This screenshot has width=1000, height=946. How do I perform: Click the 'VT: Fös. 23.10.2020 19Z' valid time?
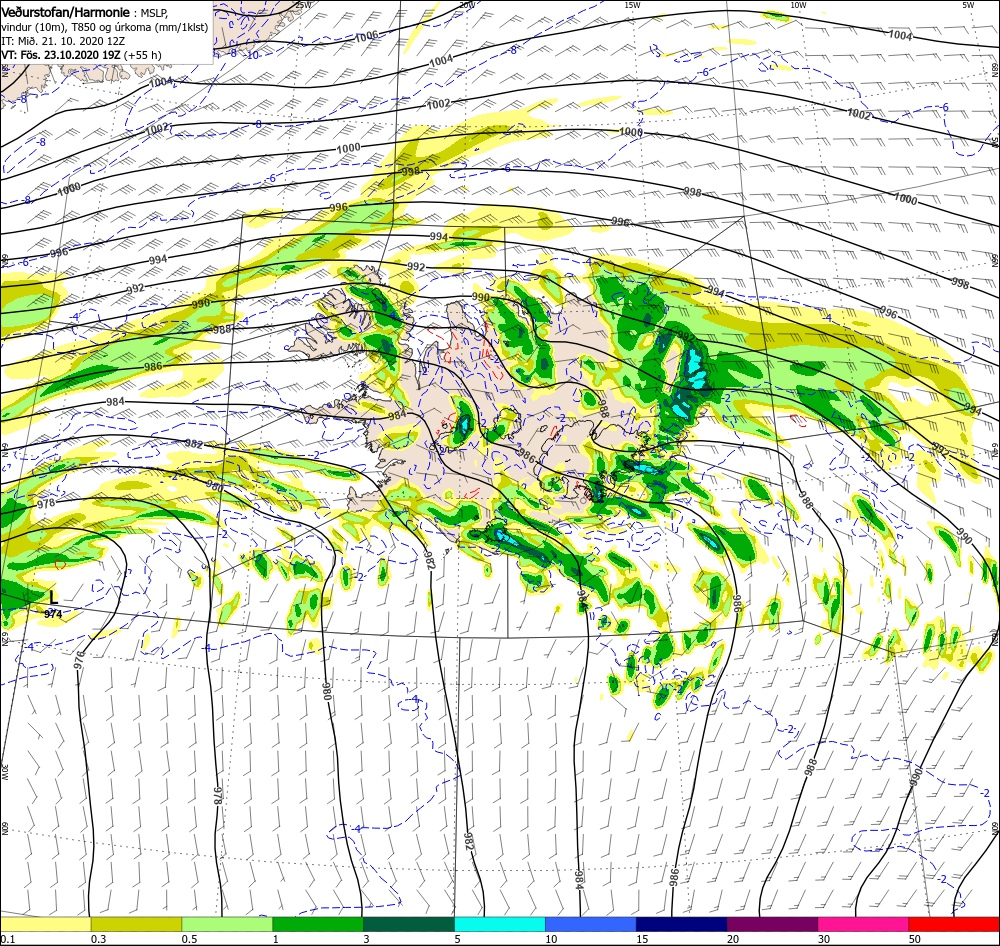coord(61,55)
